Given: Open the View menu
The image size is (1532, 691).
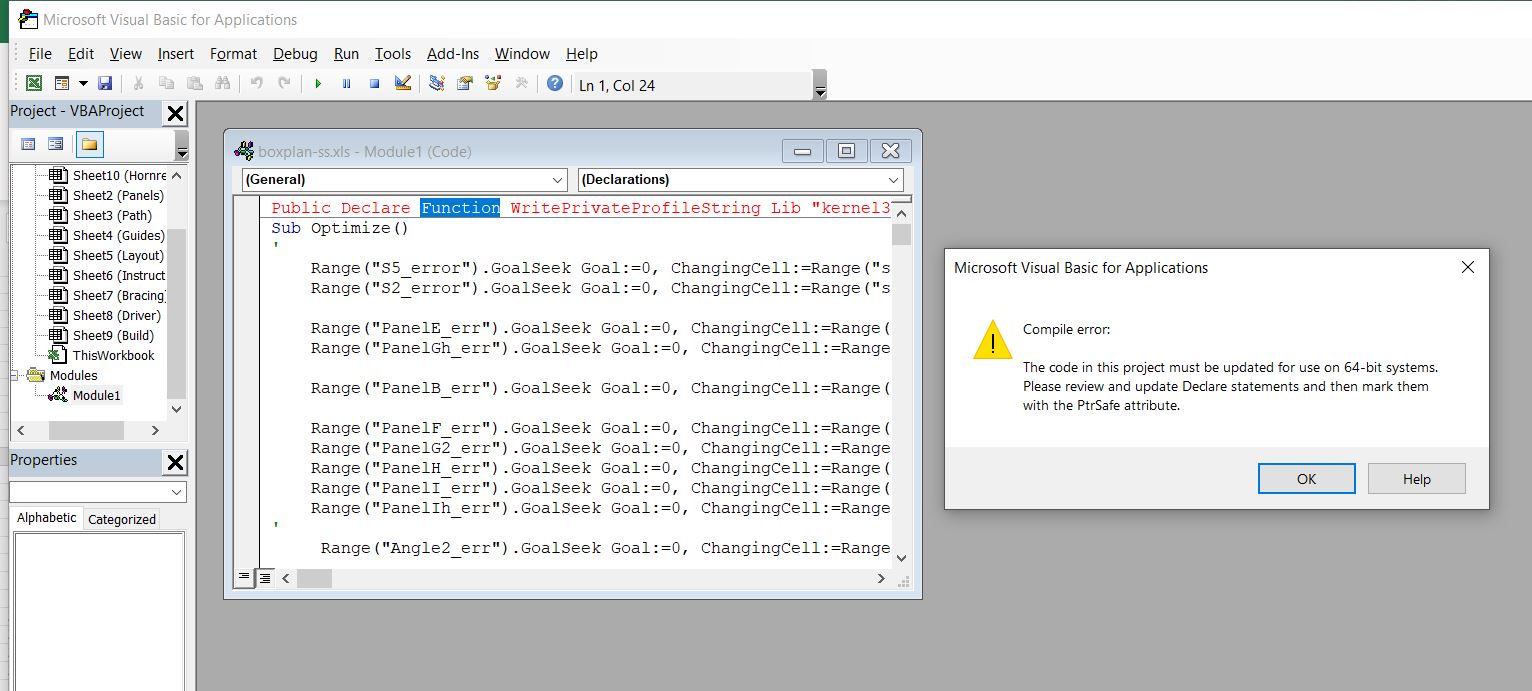Looking at the screenshot, I should coord(126,54).
